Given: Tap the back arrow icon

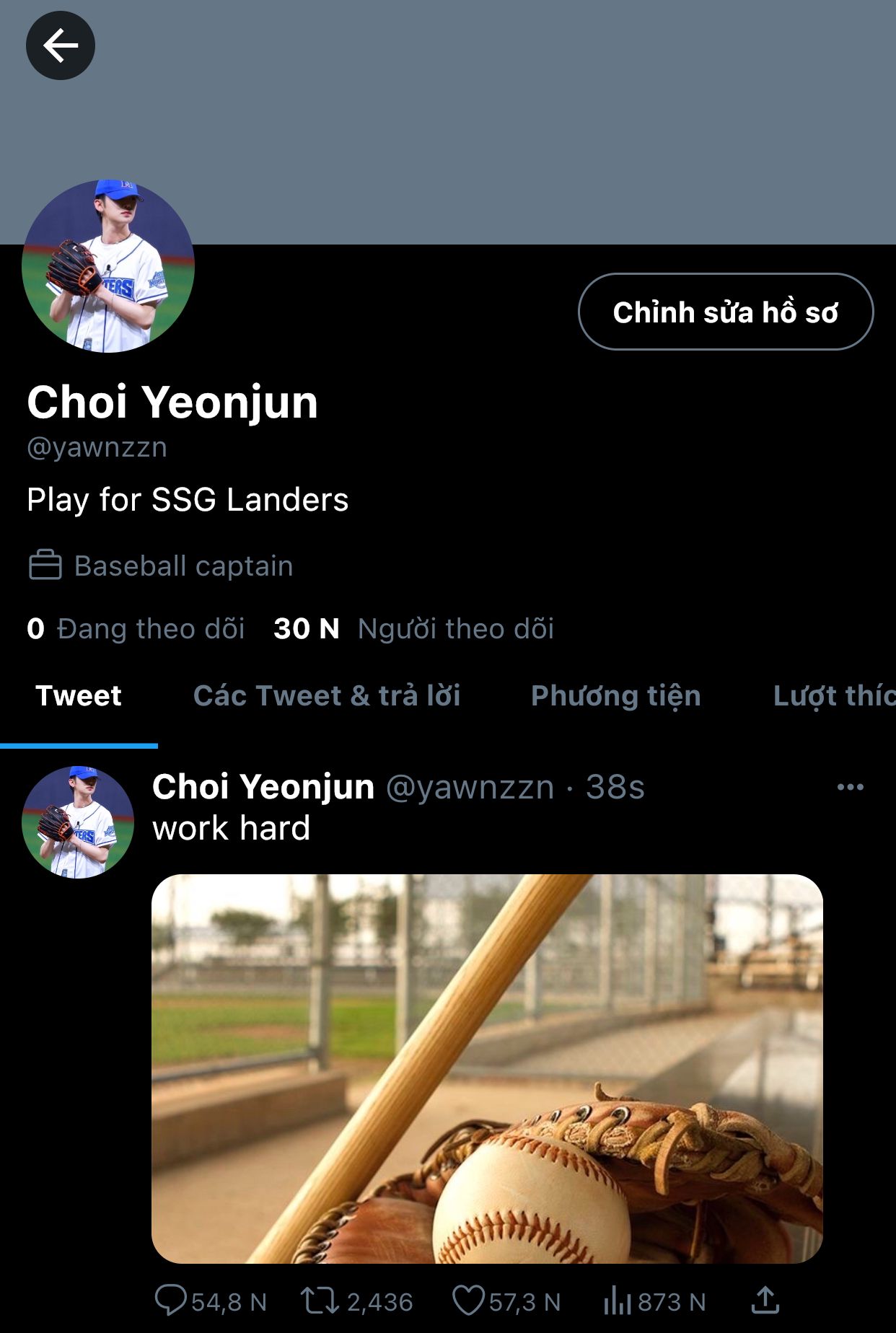Looking at the screenshot, I should coord(61,45).
